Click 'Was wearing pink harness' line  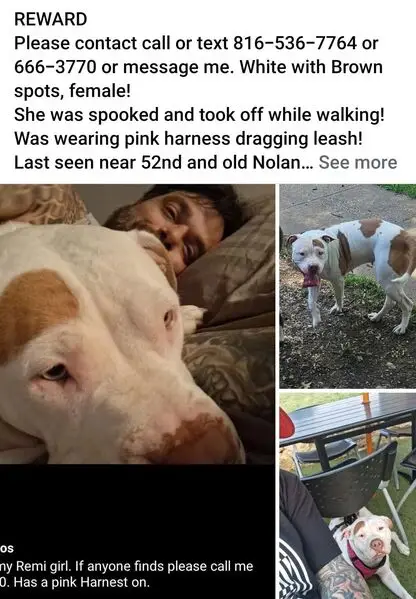(x=188, y=139)
